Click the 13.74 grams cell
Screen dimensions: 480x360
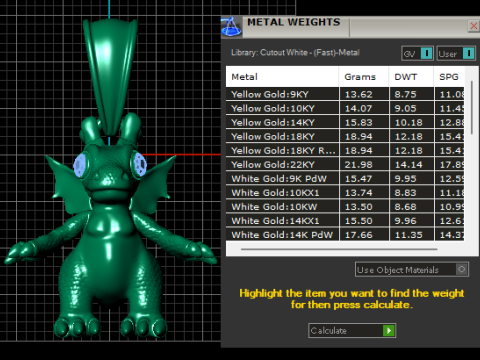[364, 193]
